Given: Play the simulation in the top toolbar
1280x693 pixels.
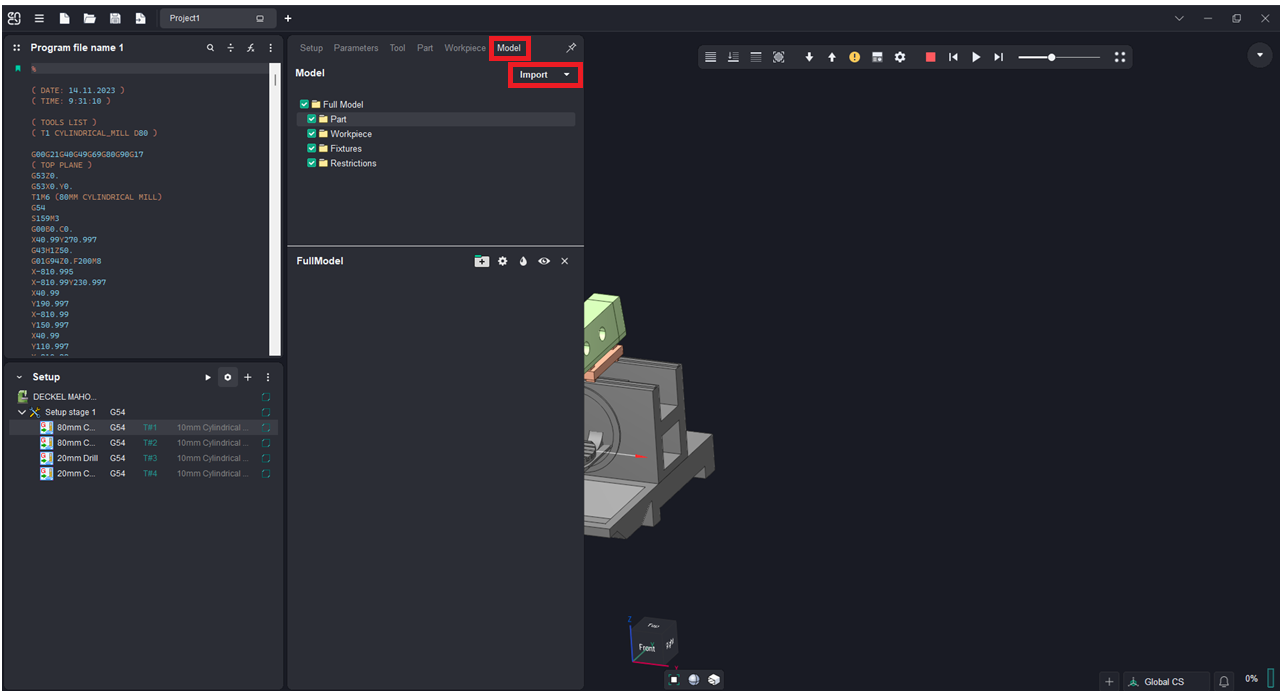Looking at the screenshot, I should coord(976,58).
